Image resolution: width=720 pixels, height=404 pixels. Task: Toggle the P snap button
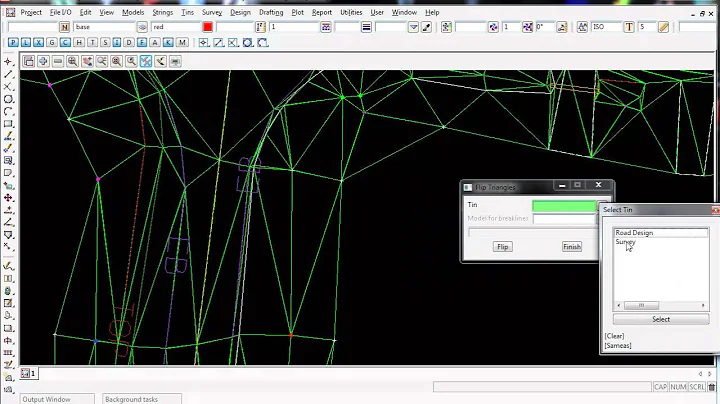click(13, 43)
